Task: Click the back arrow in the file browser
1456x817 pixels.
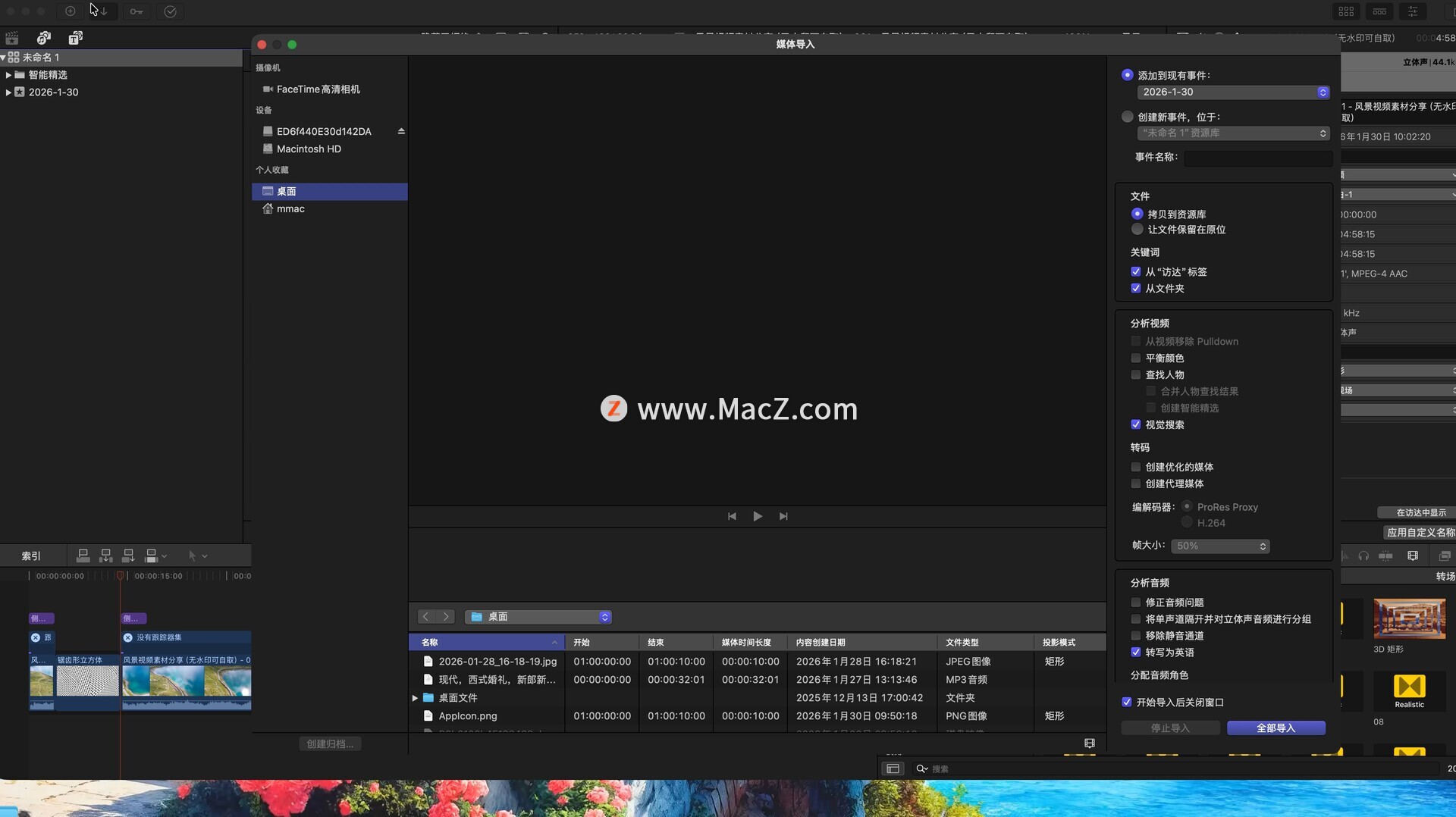Action: tap(426, 617)
